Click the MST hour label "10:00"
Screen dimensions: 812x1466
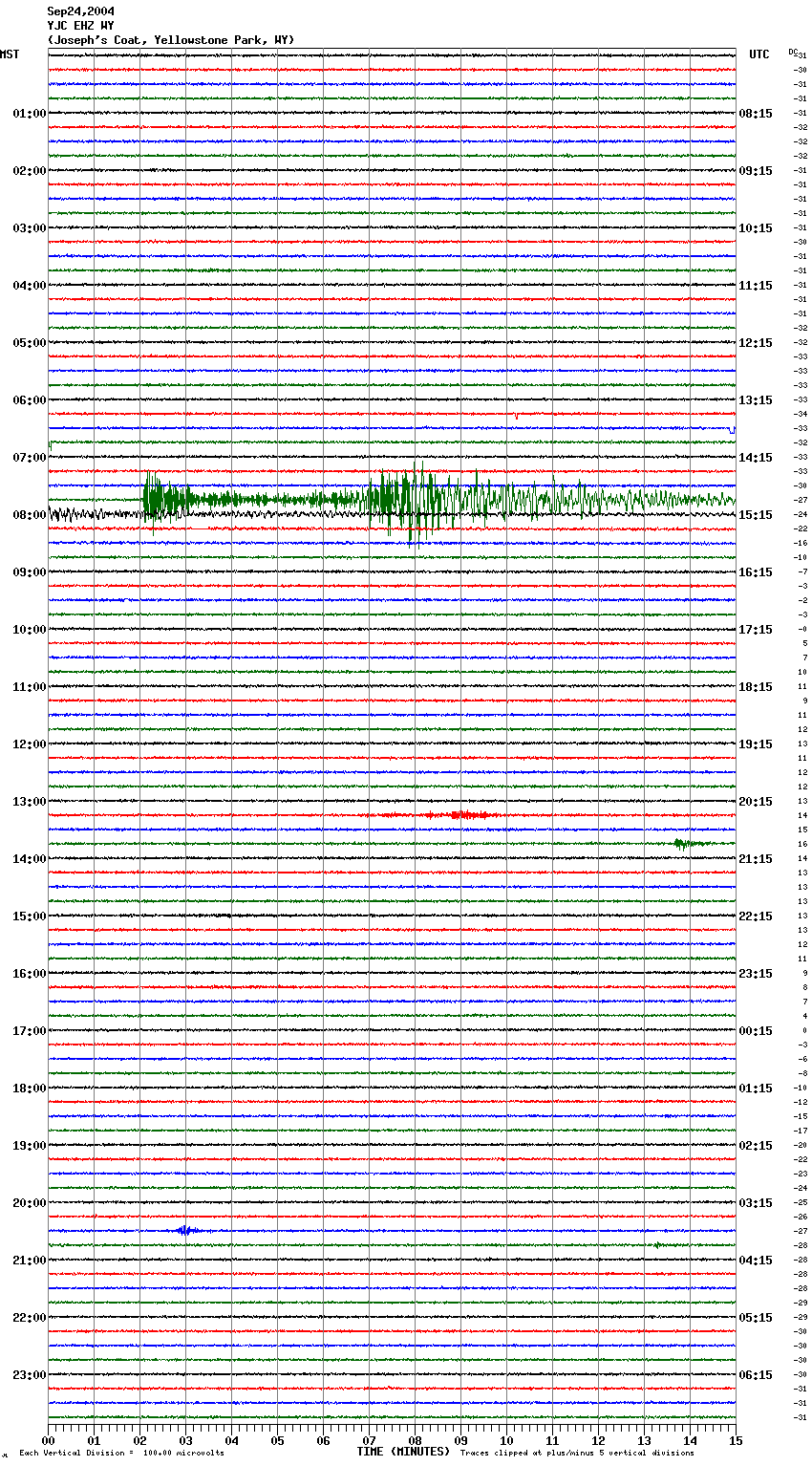[30, 630]
